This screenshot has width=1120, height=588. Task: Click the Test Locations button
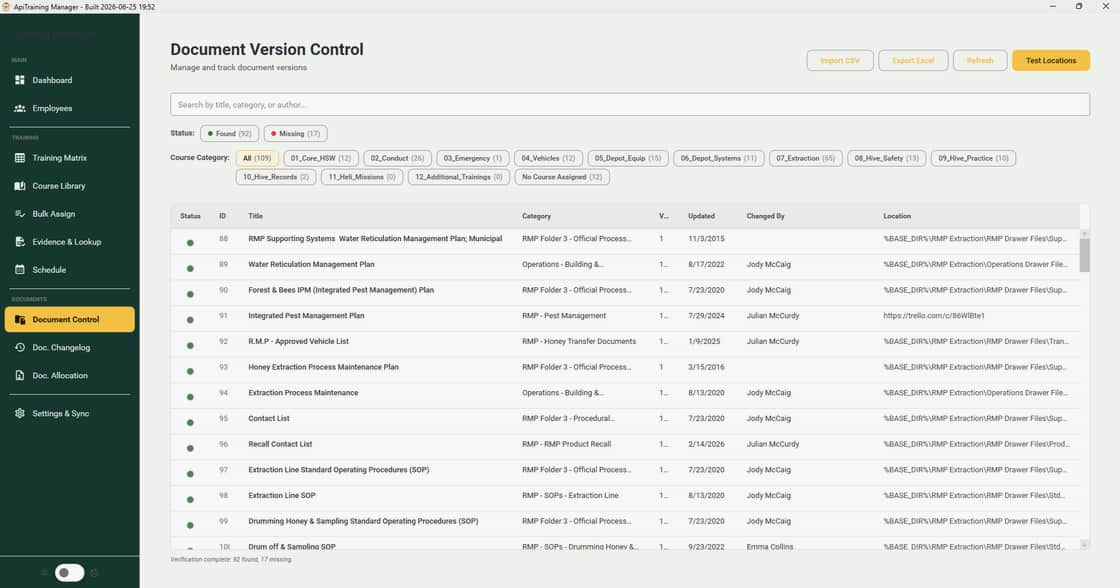(x=1051, y=61)
